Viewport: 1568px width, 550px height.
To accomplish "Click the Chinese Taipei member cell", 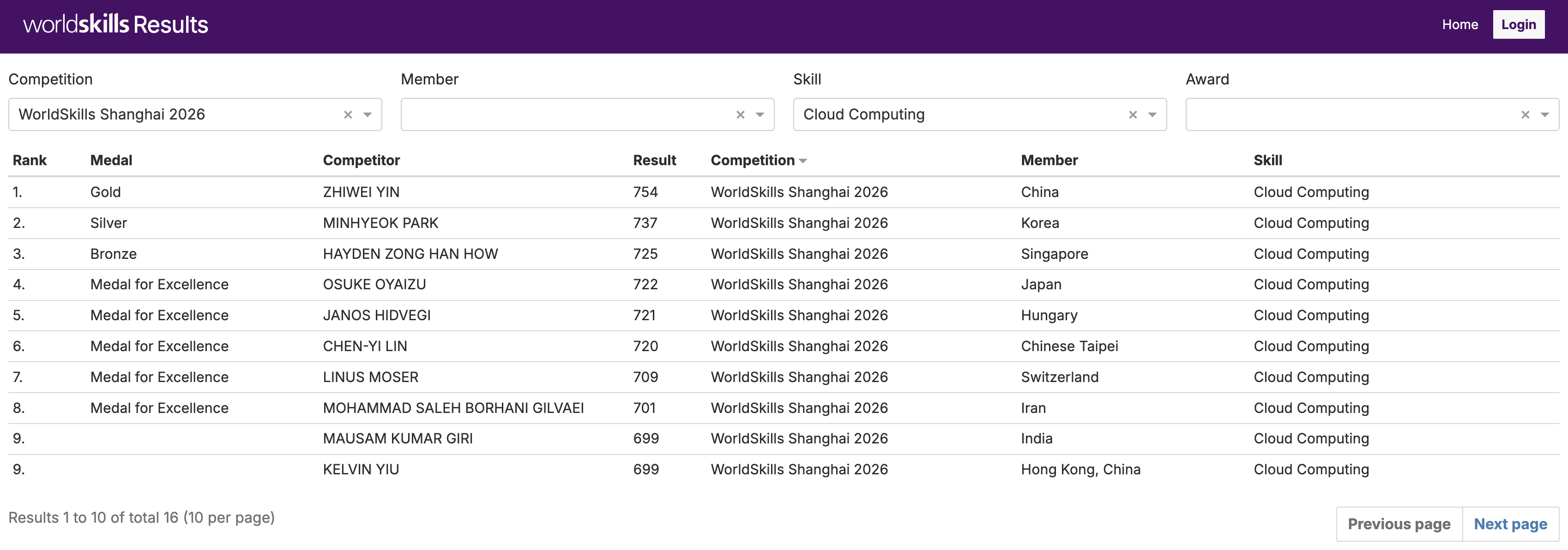I will (1069, 346).
